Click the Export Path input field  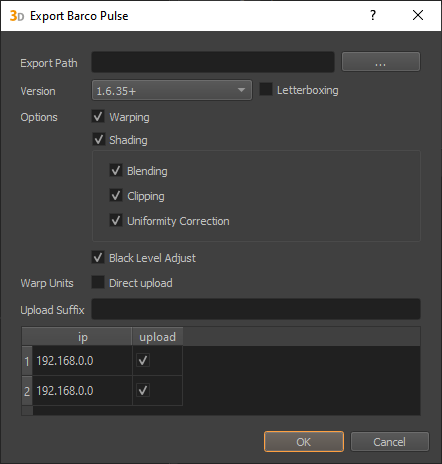click(x=213, y=62)
